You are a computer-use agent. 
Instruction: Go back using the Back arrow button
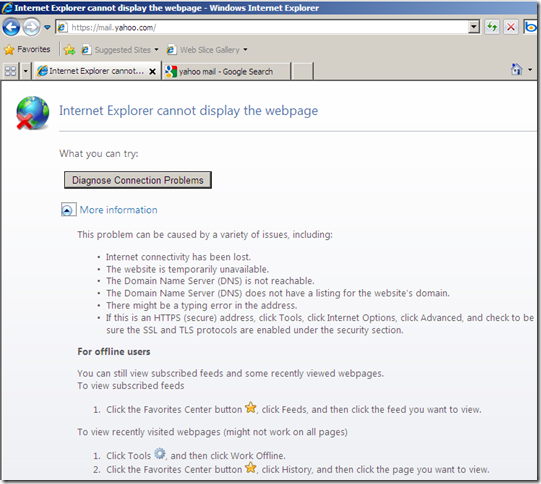tap(11, 27)
